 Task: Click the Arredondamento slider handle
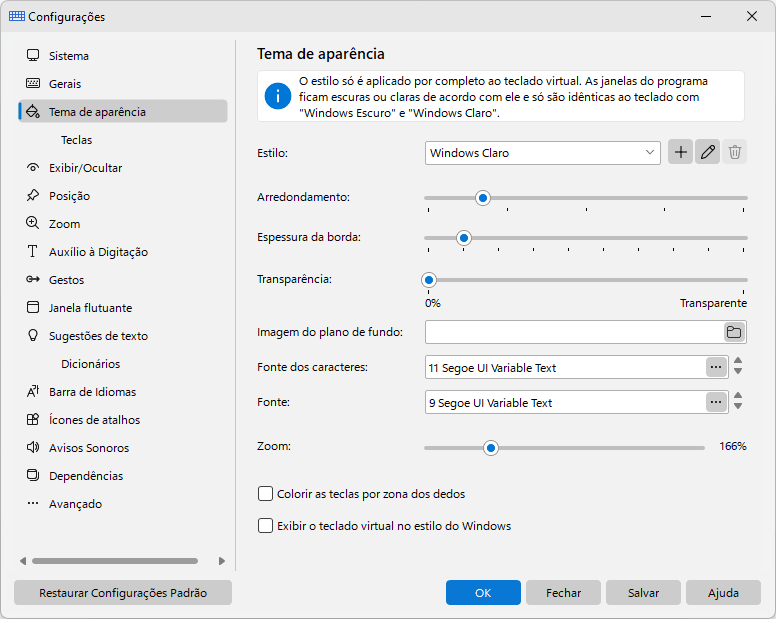pyautogui.click(x=483, y=198)
